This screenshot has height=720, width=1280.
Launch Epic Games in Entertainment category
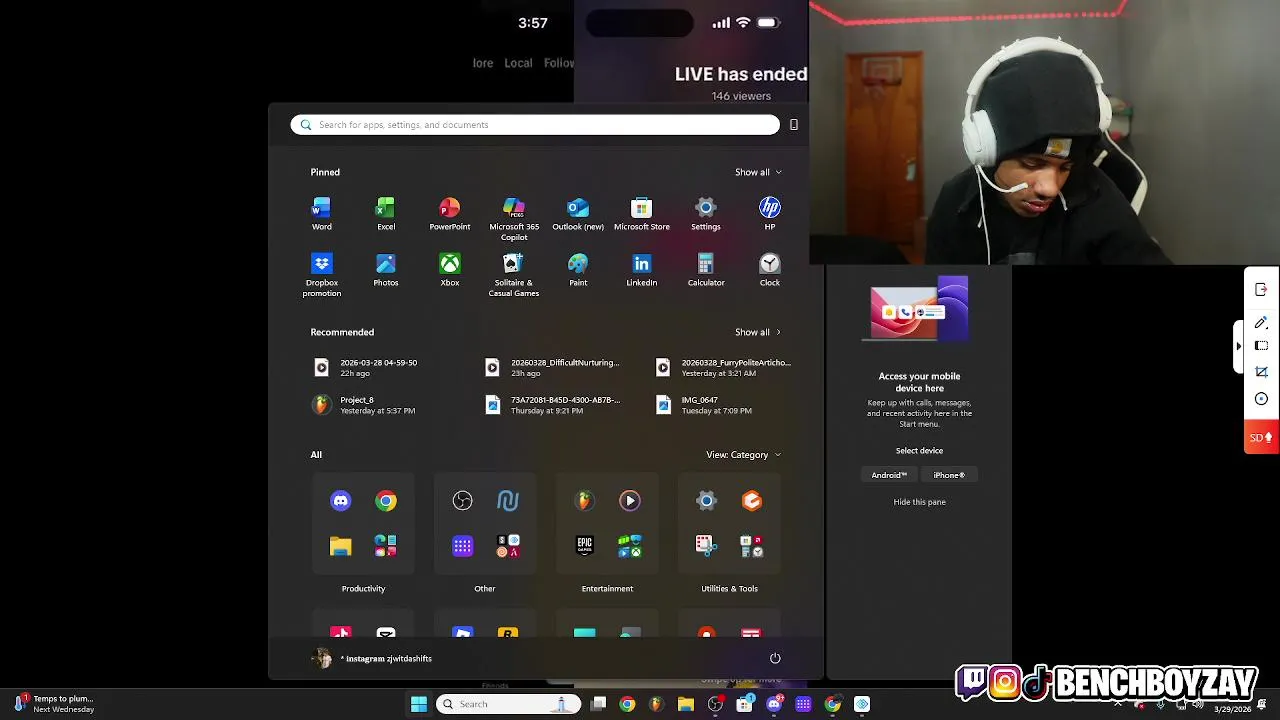point(585,546)
